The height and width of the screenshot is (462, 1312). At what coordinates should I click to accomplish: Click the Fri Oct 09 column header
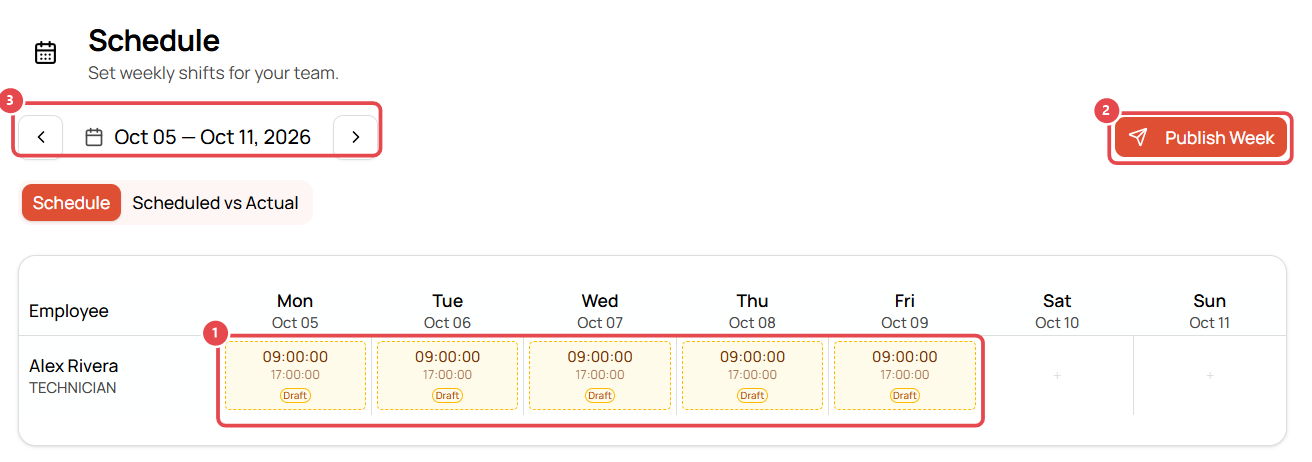coord(905,311)
